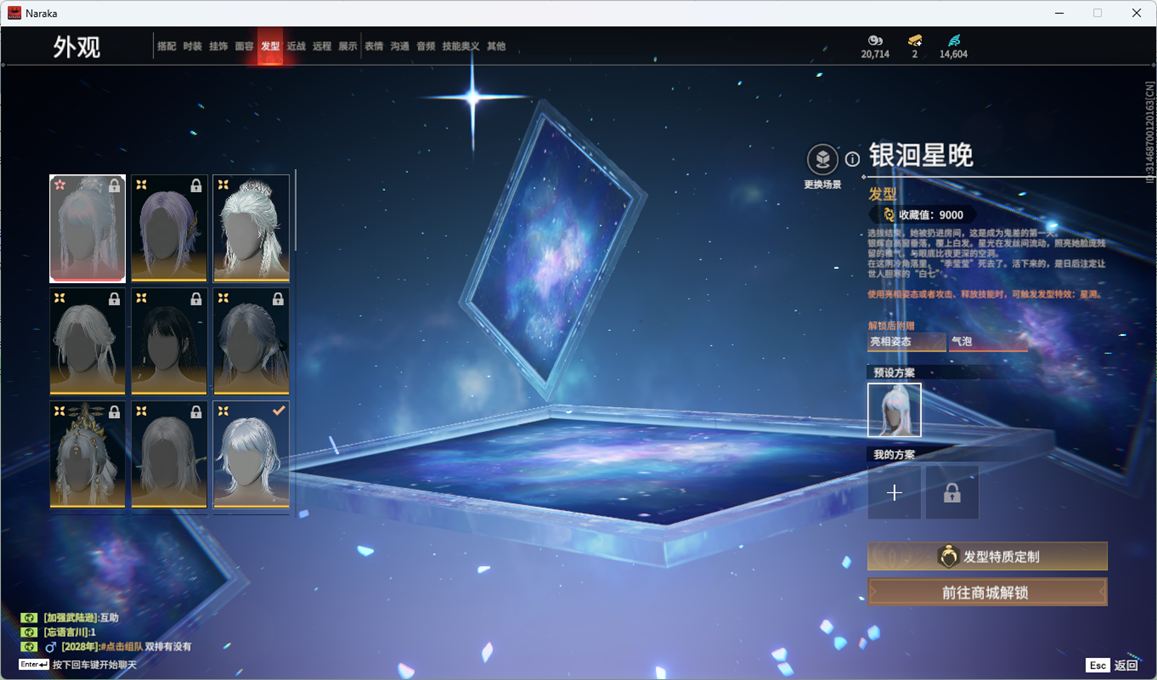Select the locked purple hairstyle thumbnail
1157x680 pixels.
tap(169, 229)
